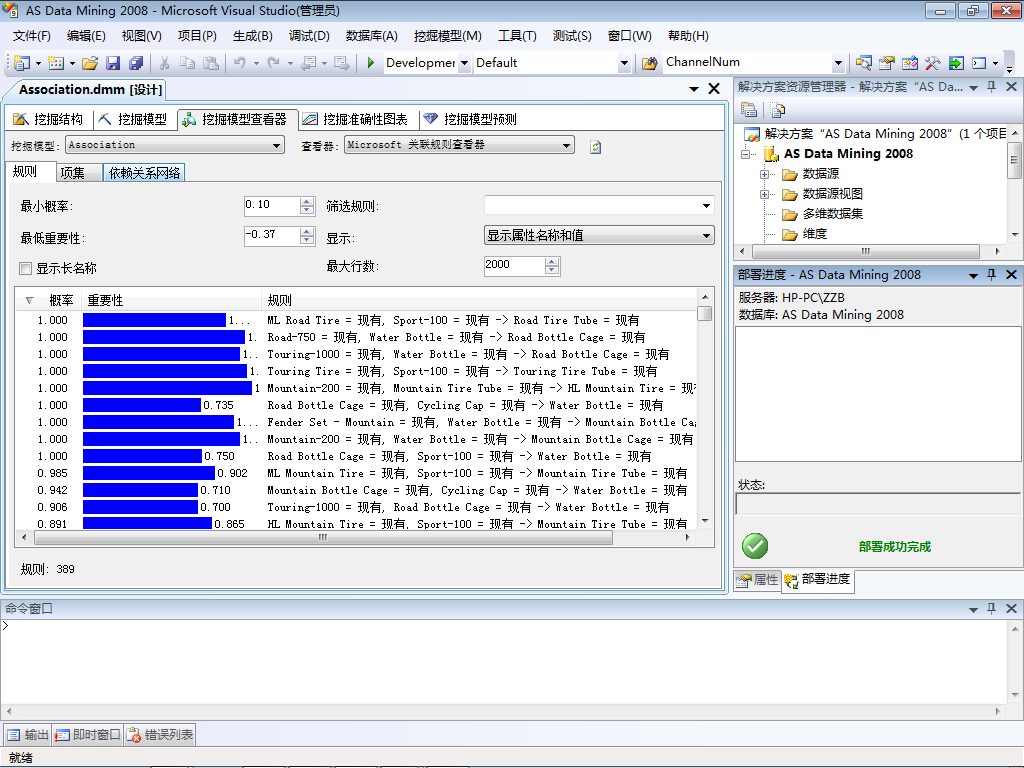Enable the 显示长名称 checkbox
1024x768 pixels.
pos(25,268)
